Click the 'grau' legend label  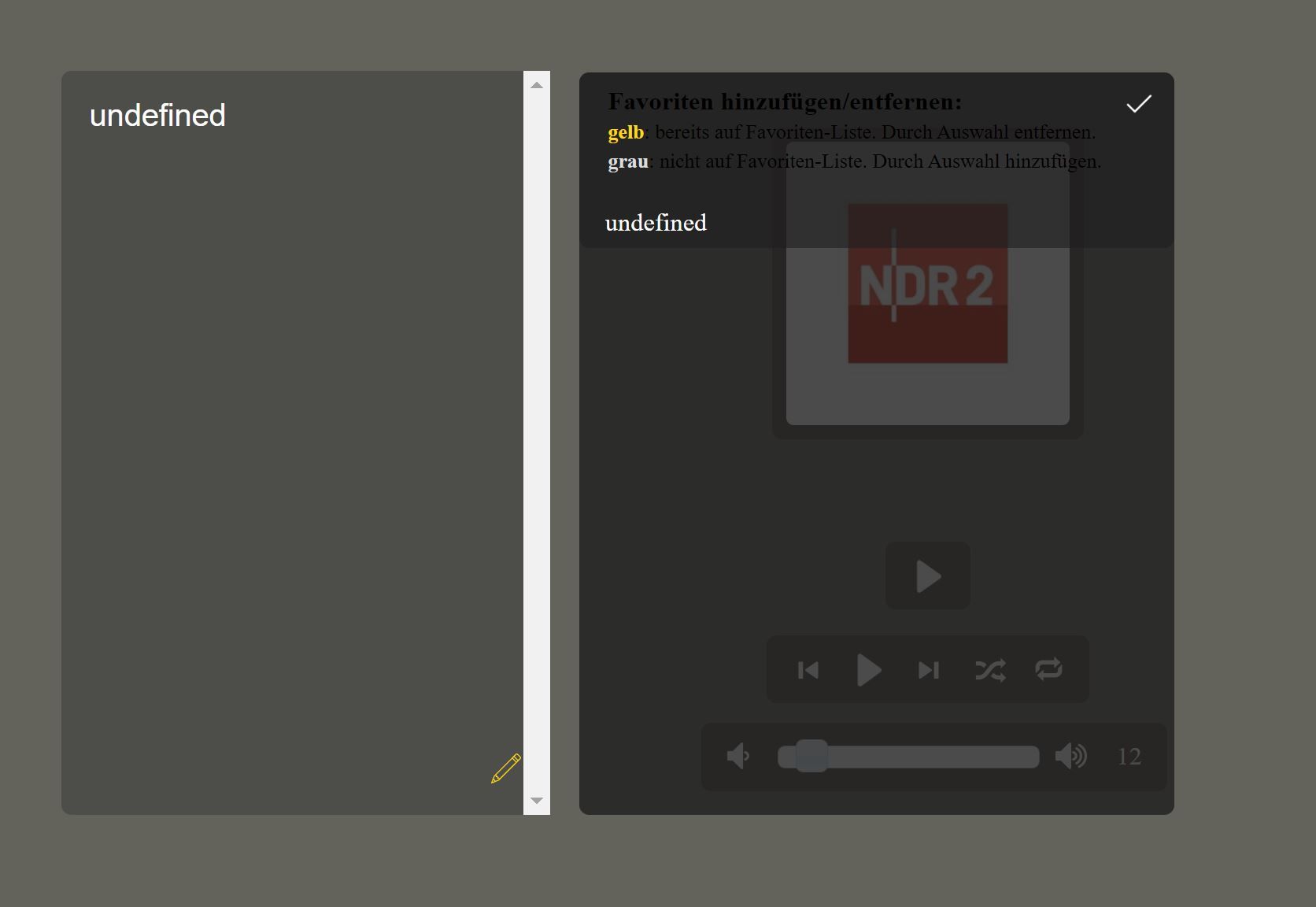tap(627, 161)
